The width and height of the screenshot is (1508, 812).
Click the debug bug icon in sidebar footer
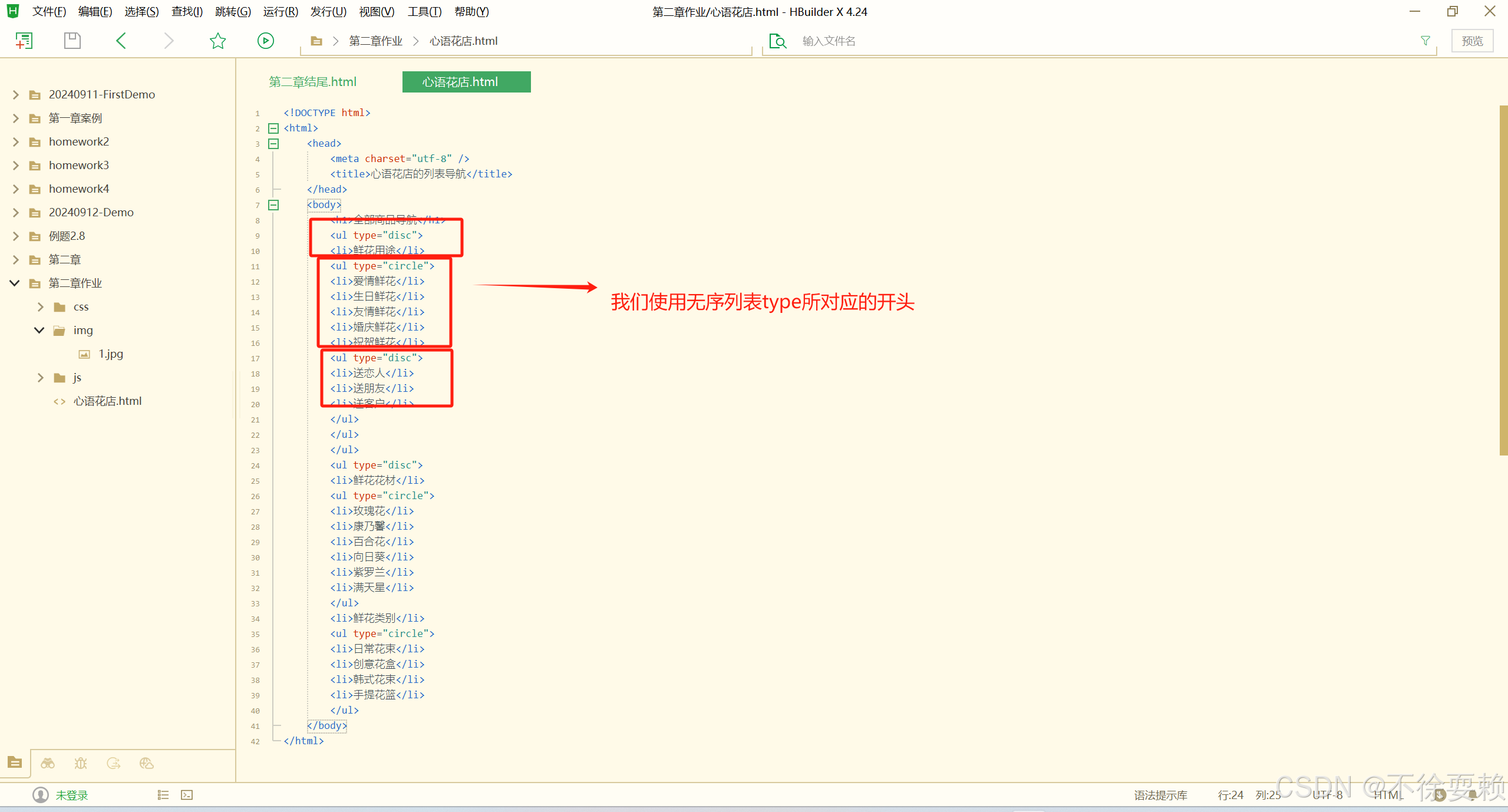point(81,763)
